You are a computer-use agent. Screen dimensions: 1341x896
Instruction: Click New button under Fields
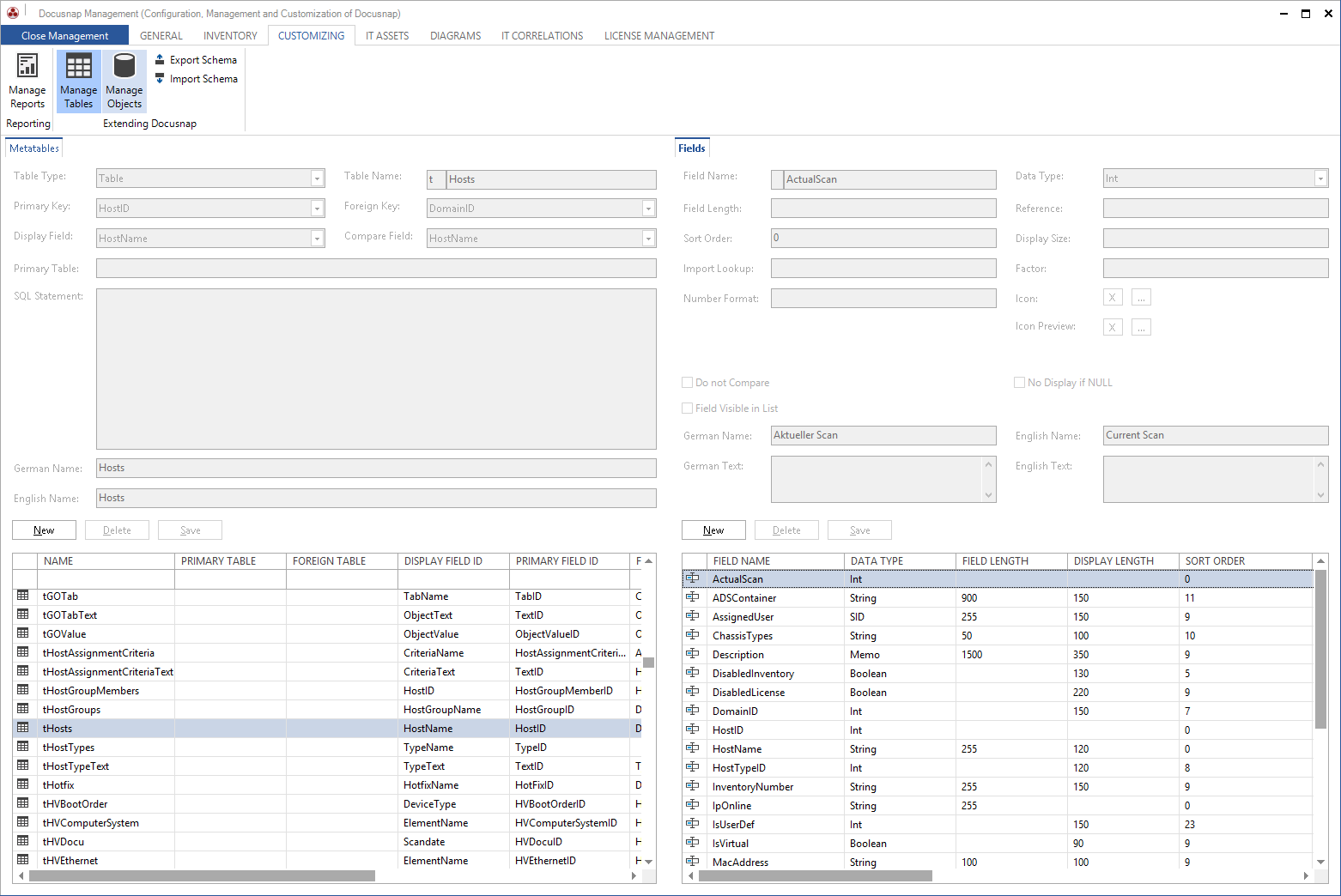click(x=713, y=530)
